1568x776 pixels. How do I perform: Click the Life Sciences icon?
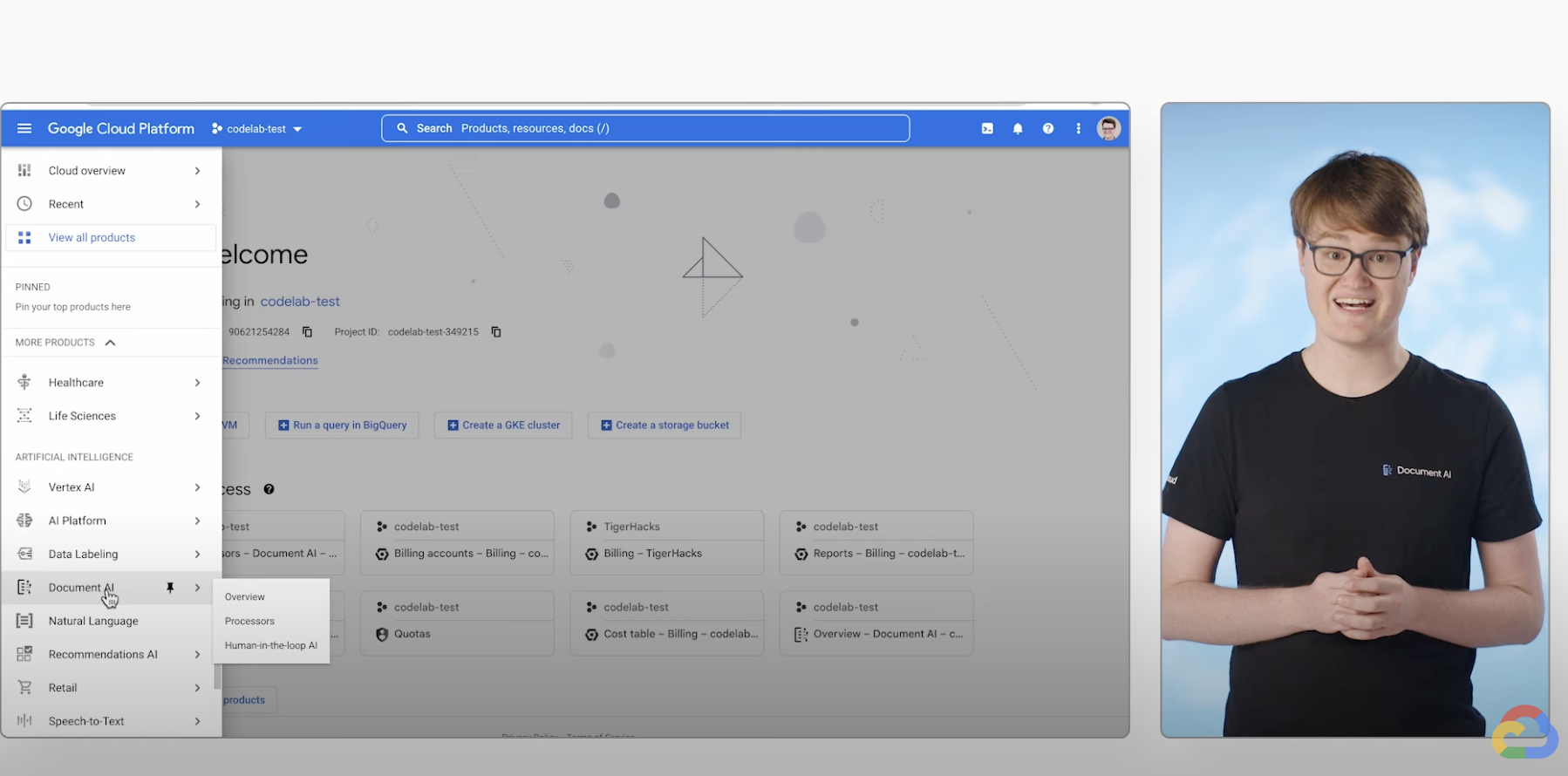[x=24, y=415]
